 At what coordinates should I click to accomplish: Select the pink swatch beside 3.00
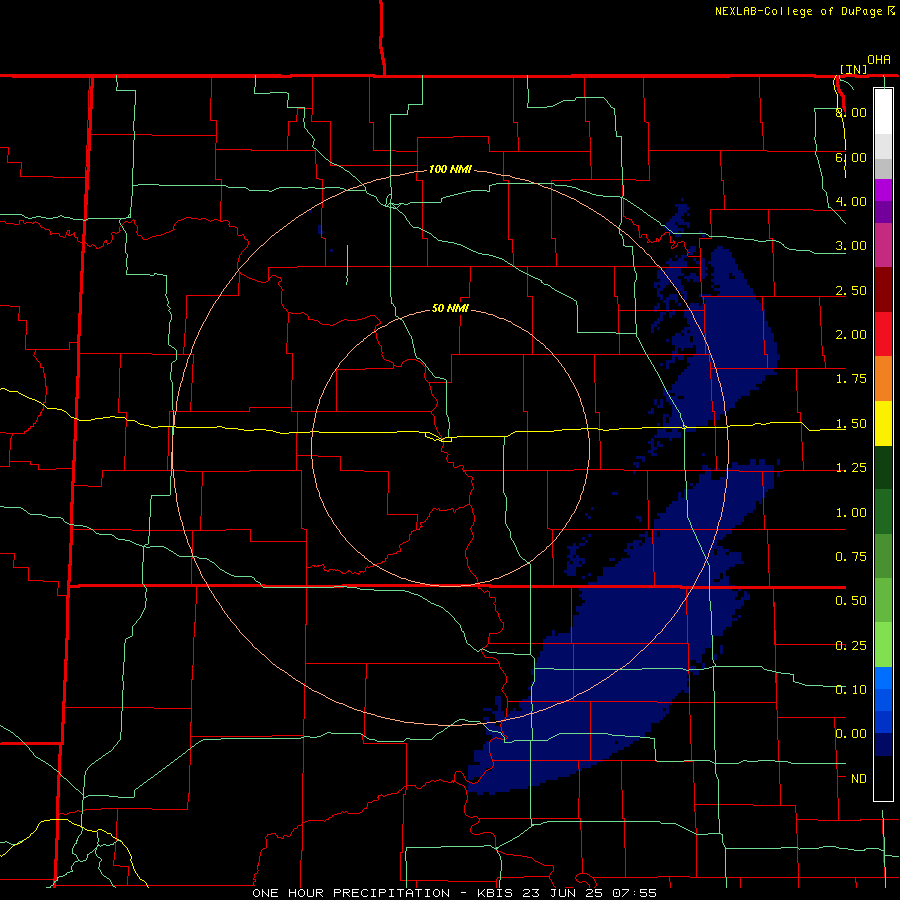pyautogui.click(x=883, y=245)
